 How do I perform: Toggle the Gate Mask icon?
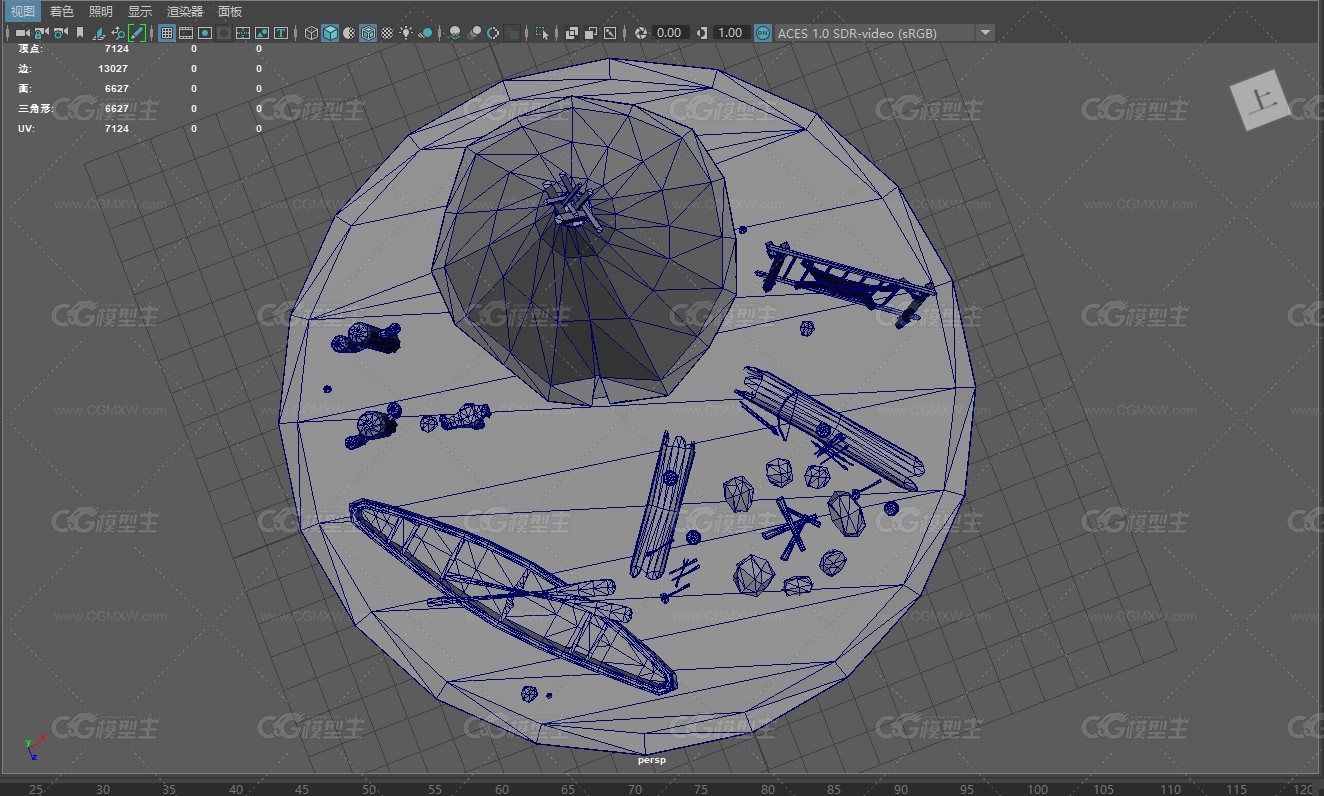click(224, 33)
